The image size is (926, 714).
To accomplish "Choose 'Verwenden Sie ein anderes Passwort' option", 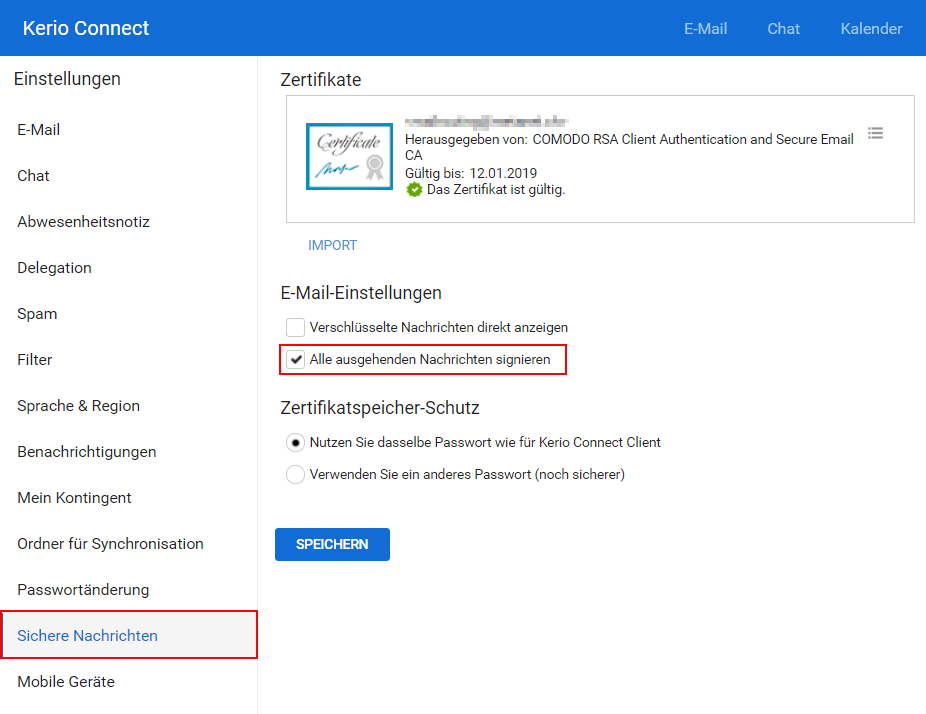I will (295, 474).
